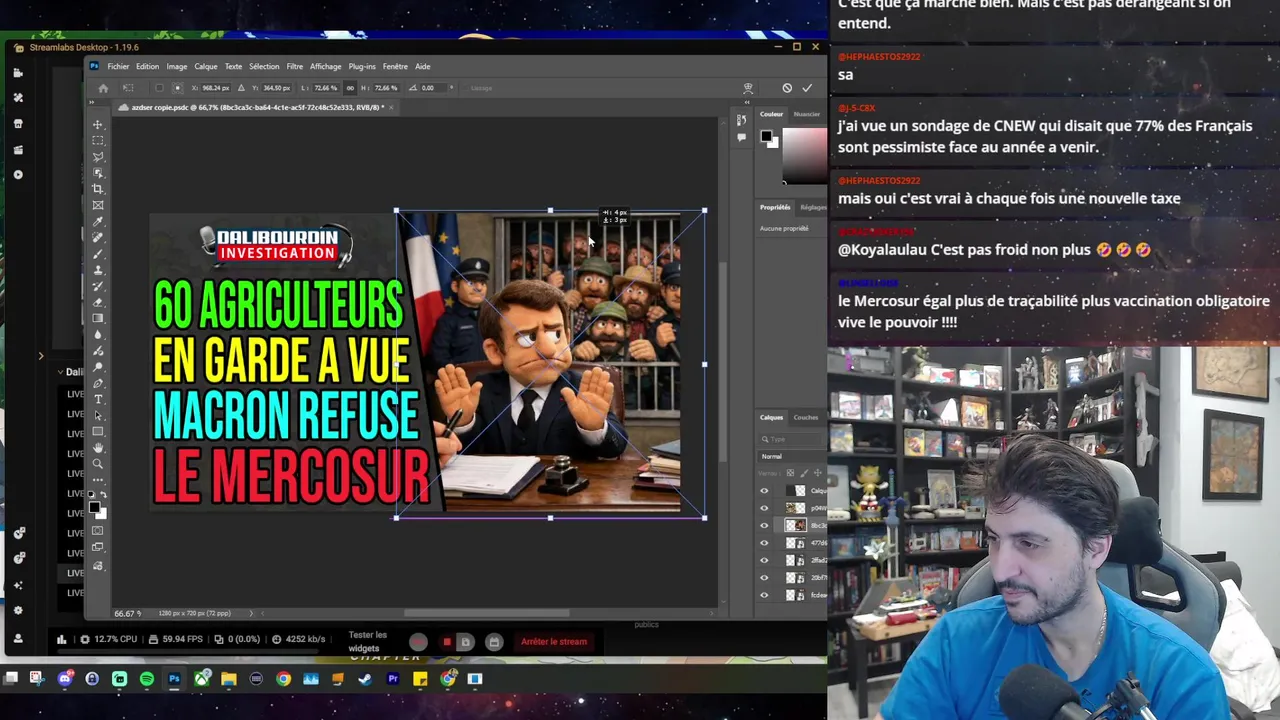Open the Plug-ins menu
1280x720 pixels.
pos(362,66)
